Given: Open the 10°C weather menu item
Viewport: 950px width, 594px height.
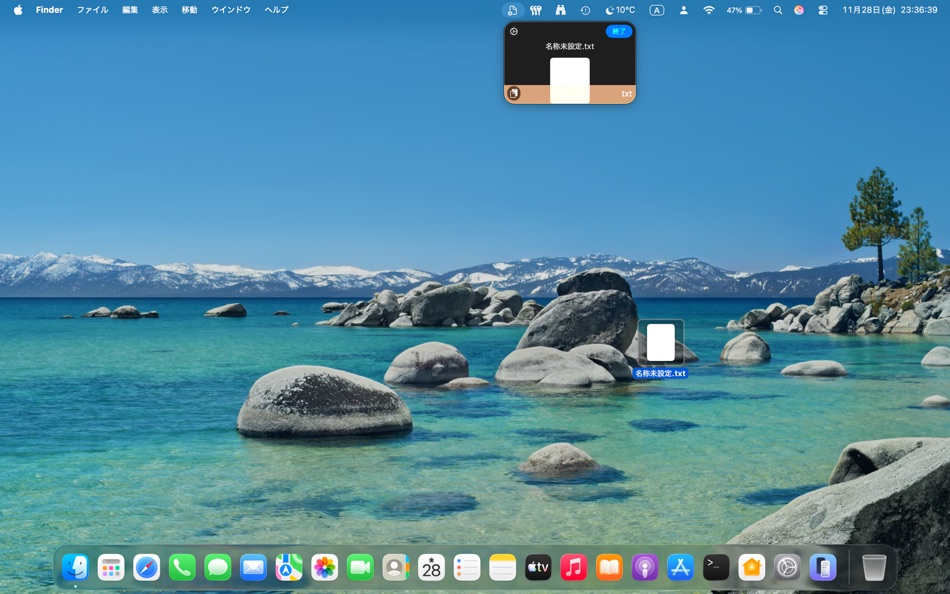Looking at the screenshot, I should pos(620,10).
